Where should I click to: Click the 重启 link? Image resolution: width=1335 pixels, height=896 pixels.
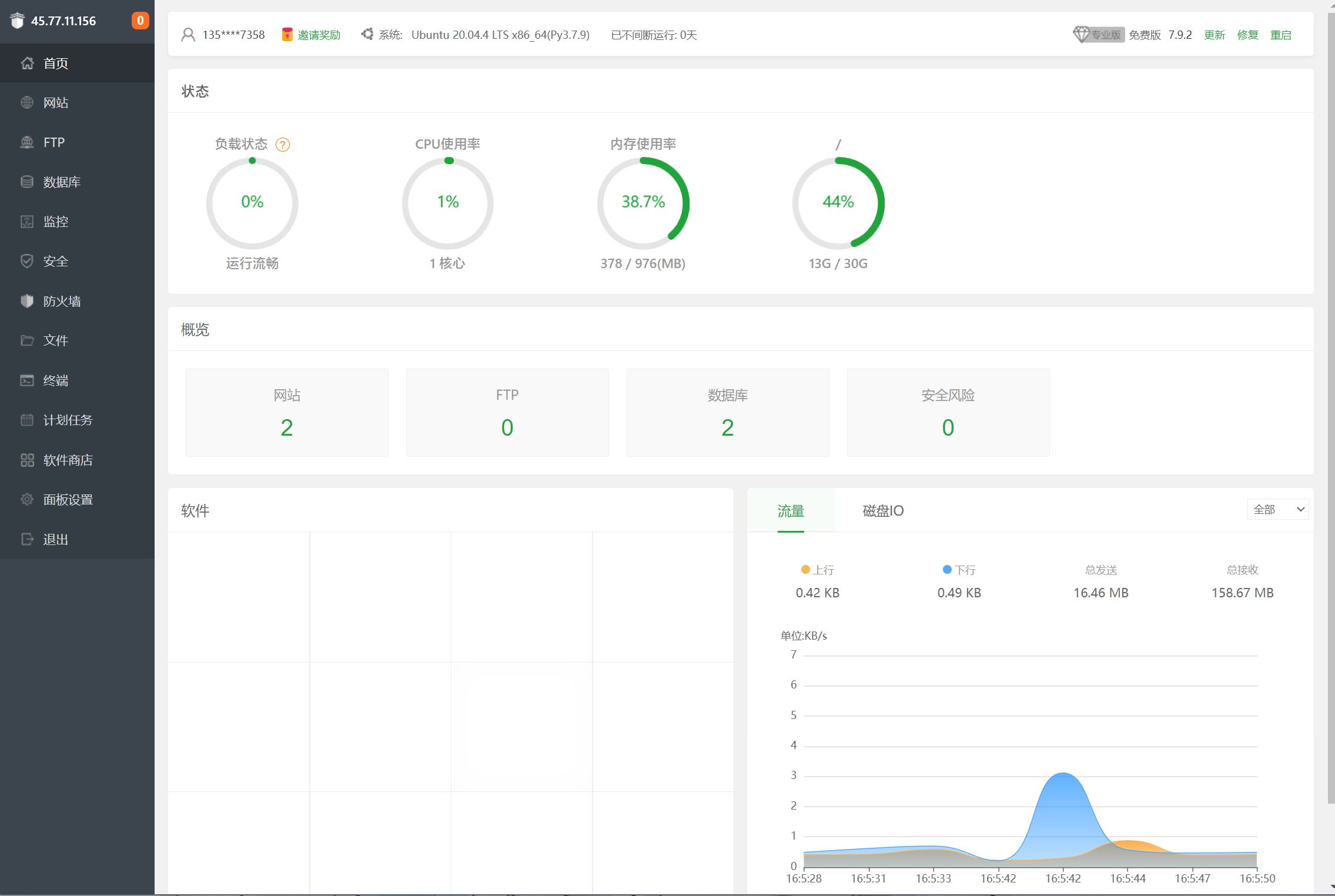[x=1281, y=35]
